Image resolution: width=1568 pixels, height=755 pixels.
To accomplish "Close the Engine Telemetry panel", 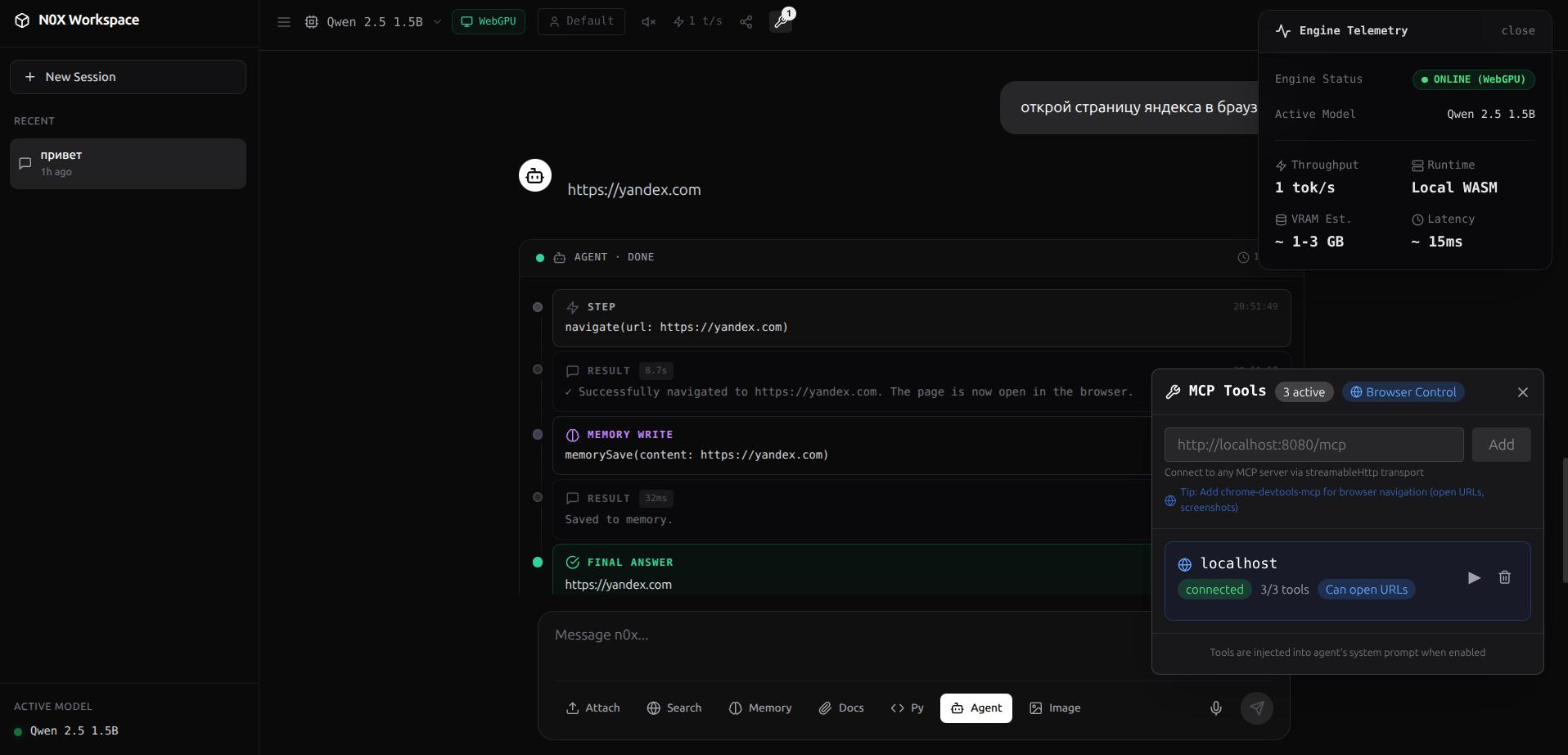I will tap(1517, 31).
